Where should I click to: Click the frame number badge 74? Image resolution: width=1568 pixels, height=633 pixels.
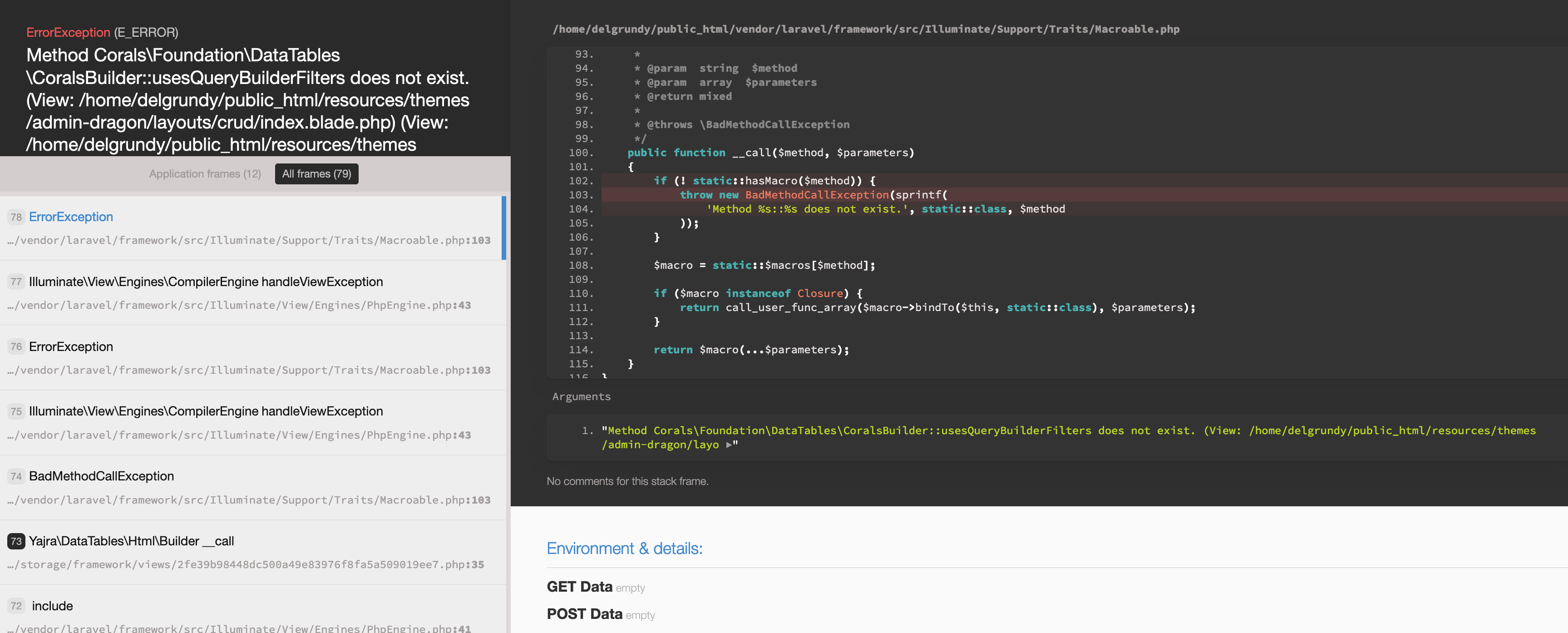(16, 477)
